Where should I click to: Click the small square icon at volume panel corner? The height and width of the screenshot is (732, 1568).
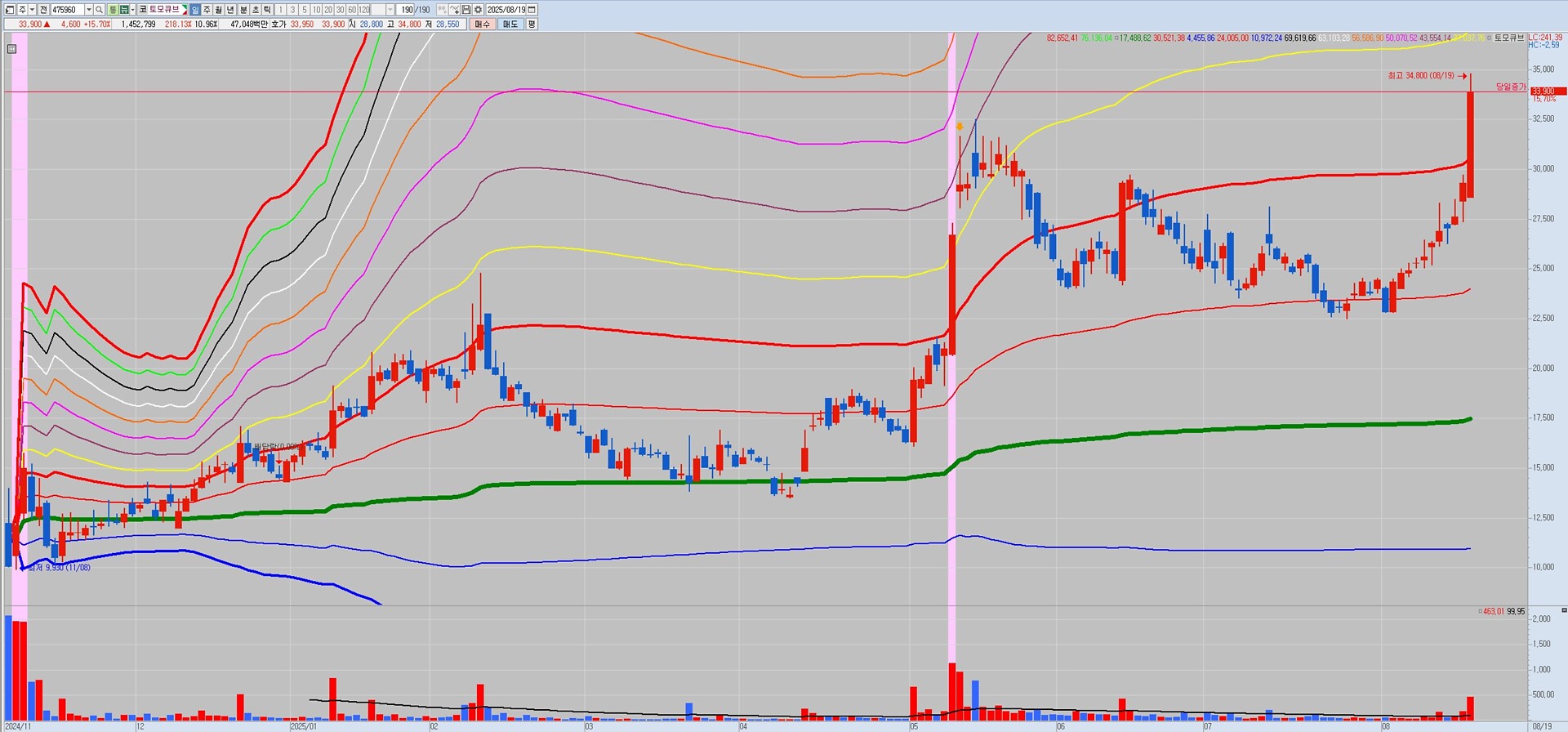tap(1564, 610)
